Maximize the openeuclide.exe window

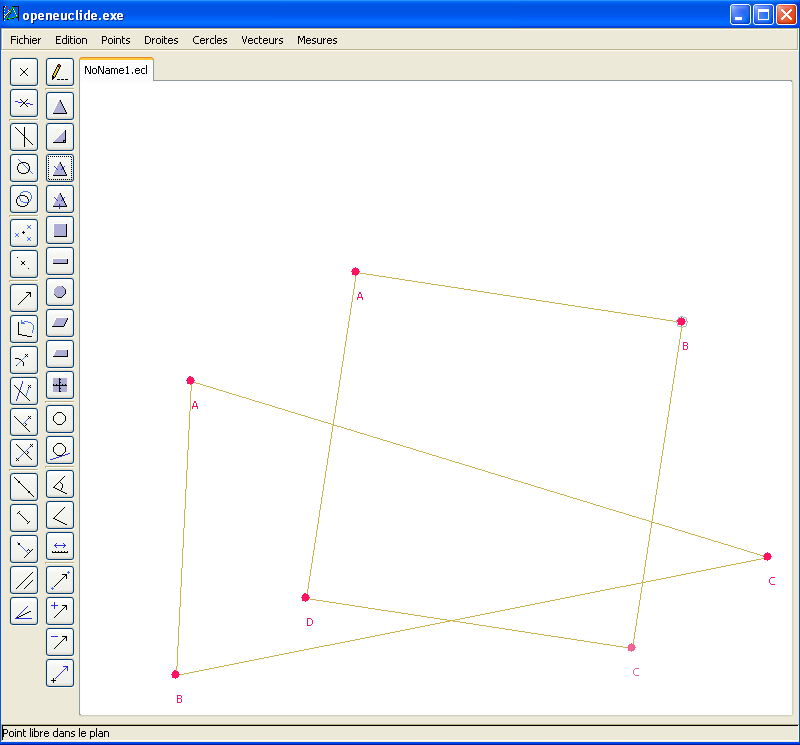(763, 15)
